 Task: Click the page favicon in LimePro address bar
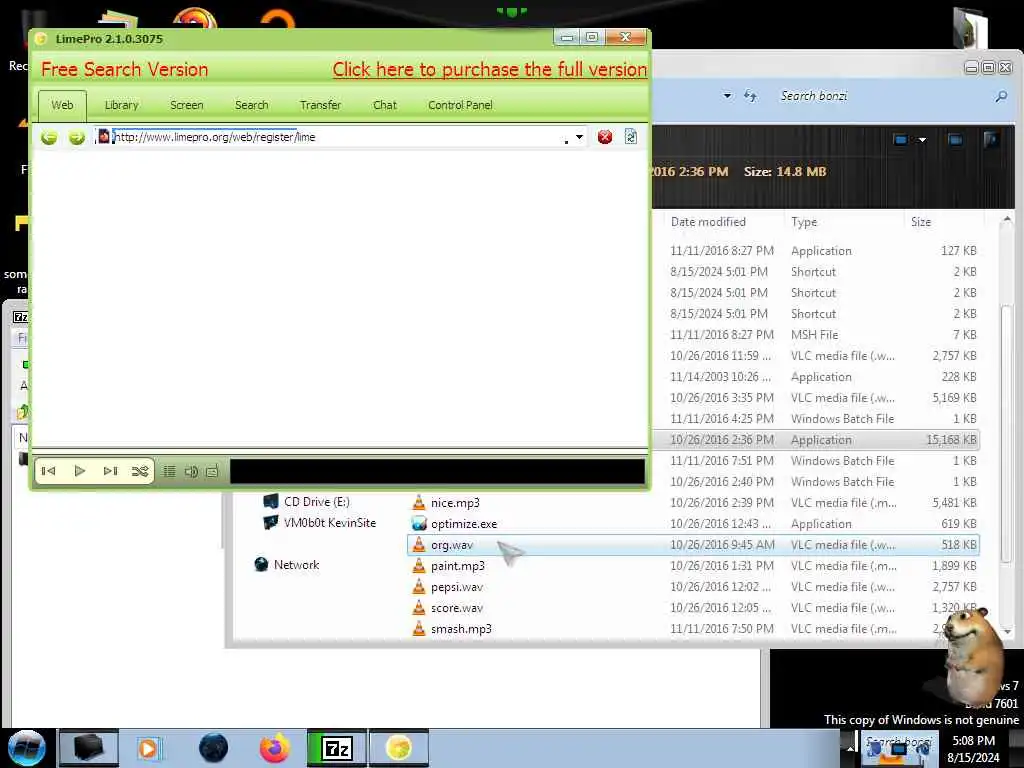(x=103, y=136)
